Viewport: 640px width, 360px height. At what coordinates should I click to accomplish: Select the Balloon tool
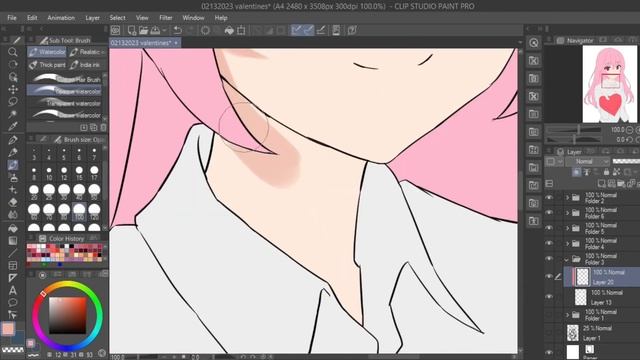pyautogui.click(x=13, y=302)
